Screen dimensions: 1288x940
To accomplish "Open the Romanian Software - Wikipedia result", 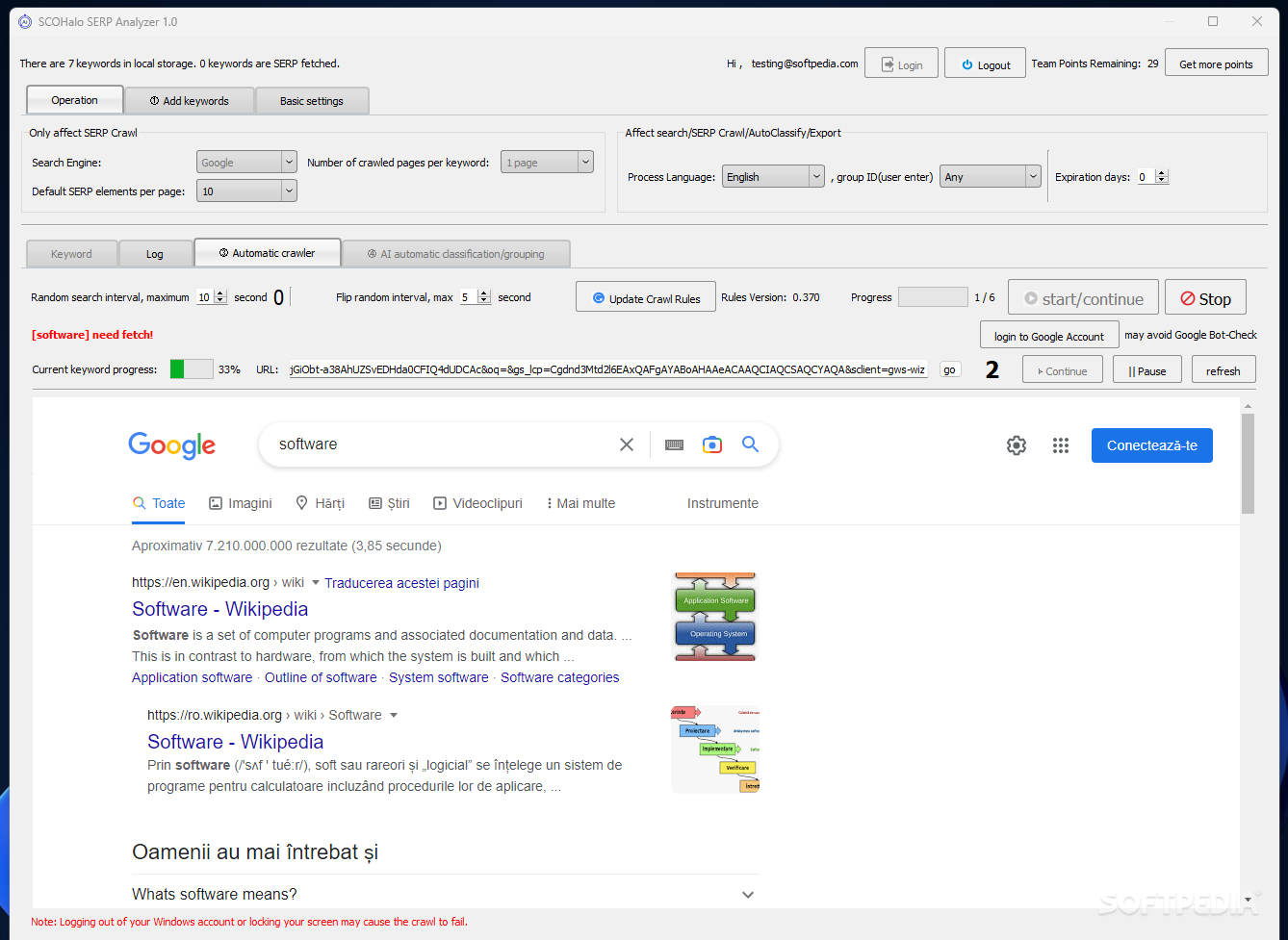I will [x=236, y=742].
